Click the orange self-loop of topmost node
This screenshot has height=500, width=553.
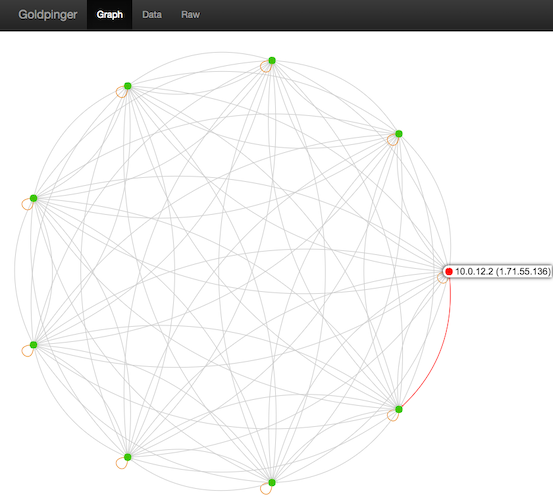tap(266, 67)
